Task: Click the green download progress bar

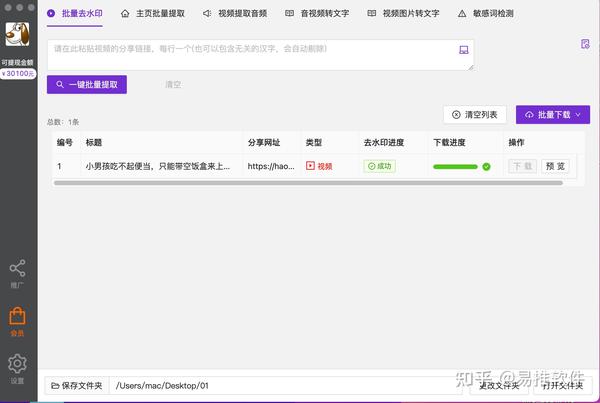Action: pos(455,166)
